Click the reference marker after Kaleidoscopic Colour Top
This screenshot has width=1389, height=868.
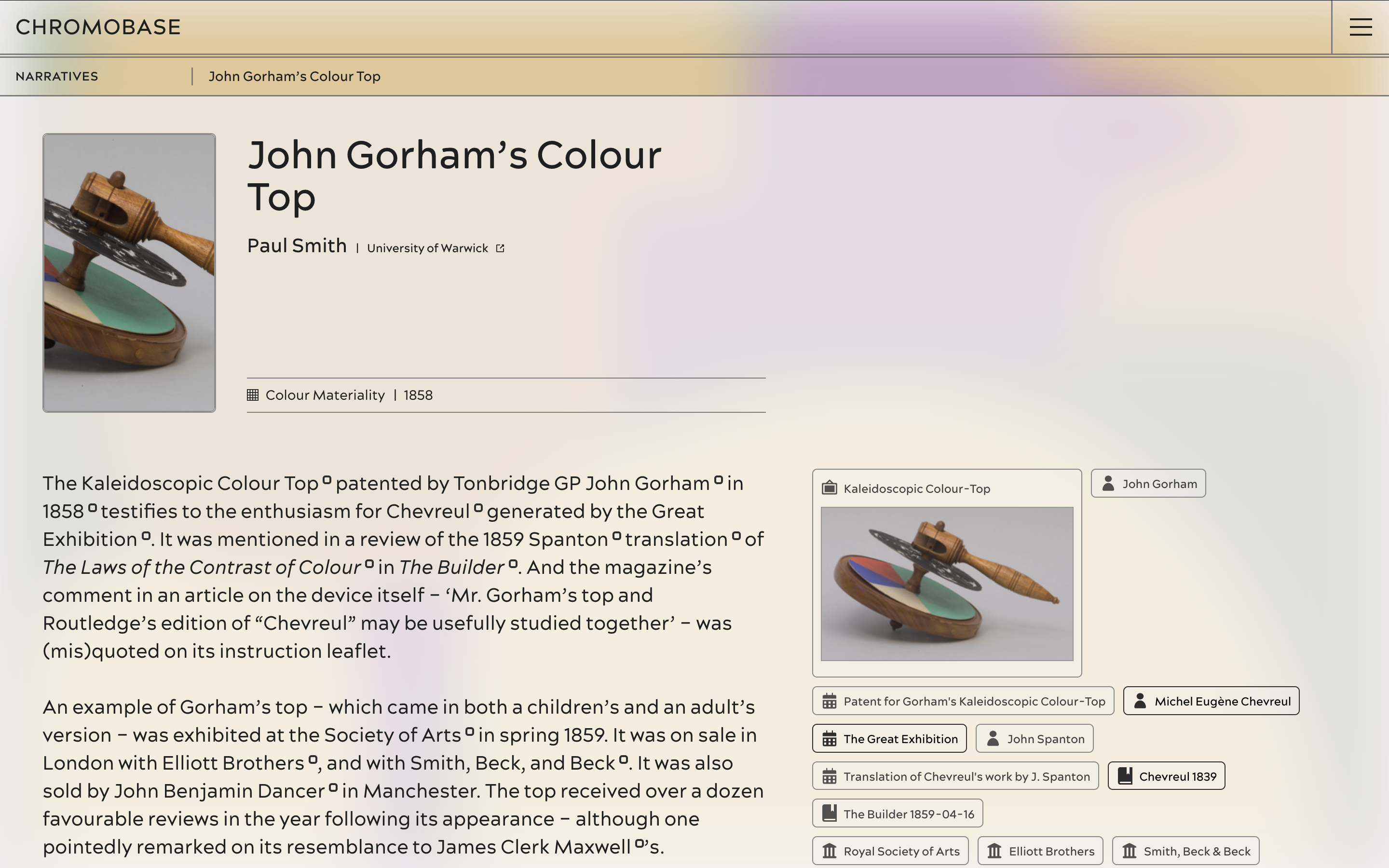tap(327, 479)
